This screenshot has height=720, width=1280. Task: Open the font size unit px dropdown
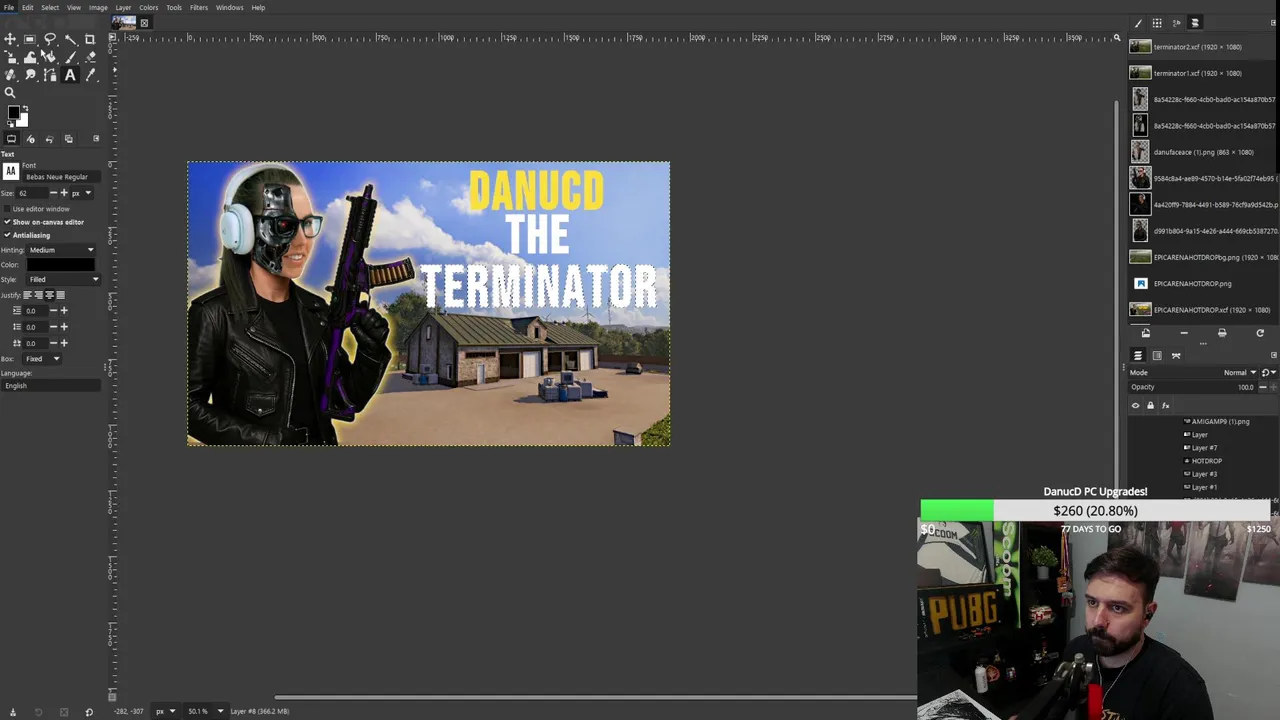pyautogui.click(x=82, y=193)
